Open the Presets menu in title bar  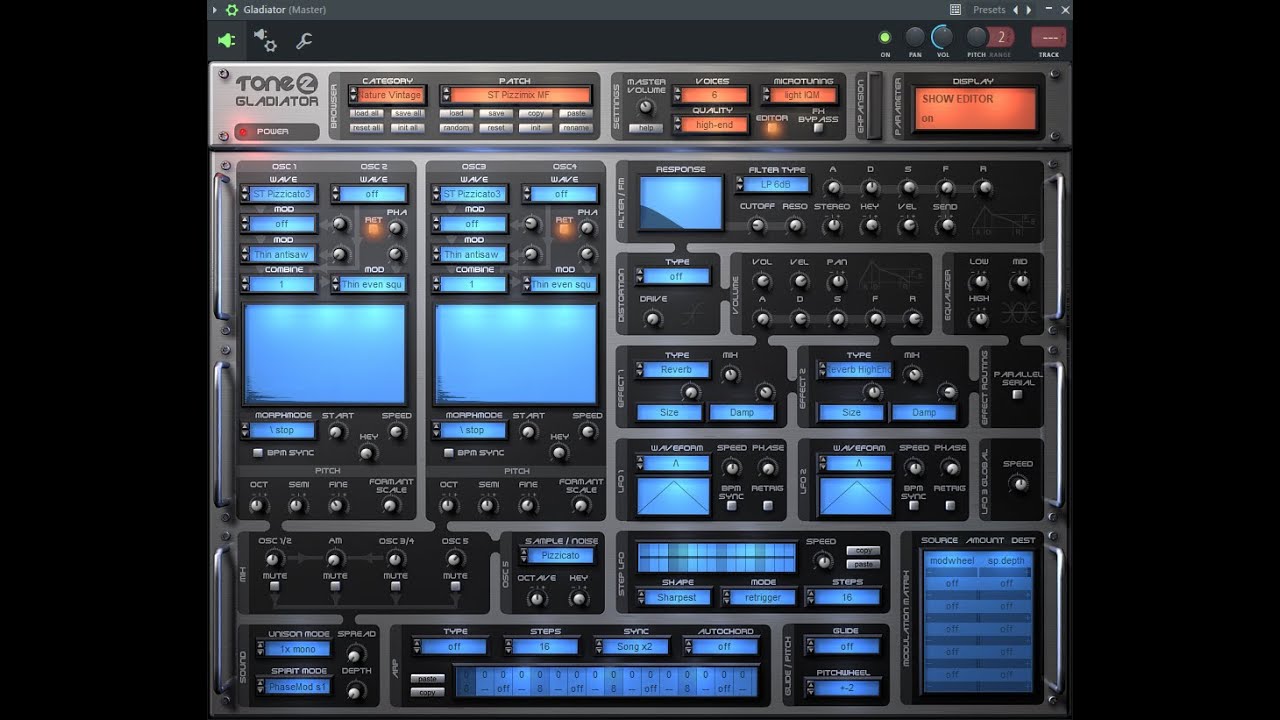[x=989, y=10]
